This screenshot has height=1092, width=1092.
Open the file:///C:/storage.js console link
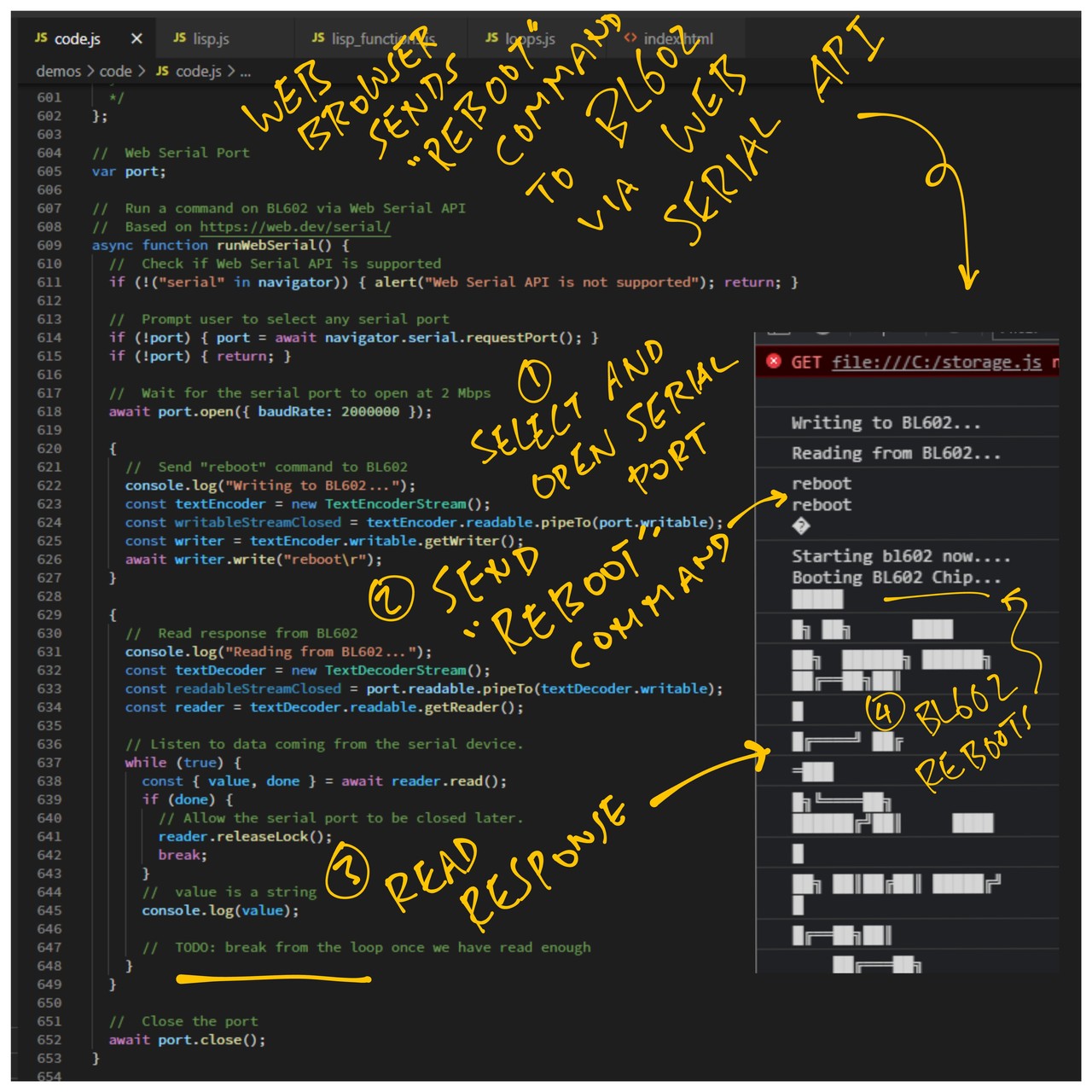pos(937,363)
